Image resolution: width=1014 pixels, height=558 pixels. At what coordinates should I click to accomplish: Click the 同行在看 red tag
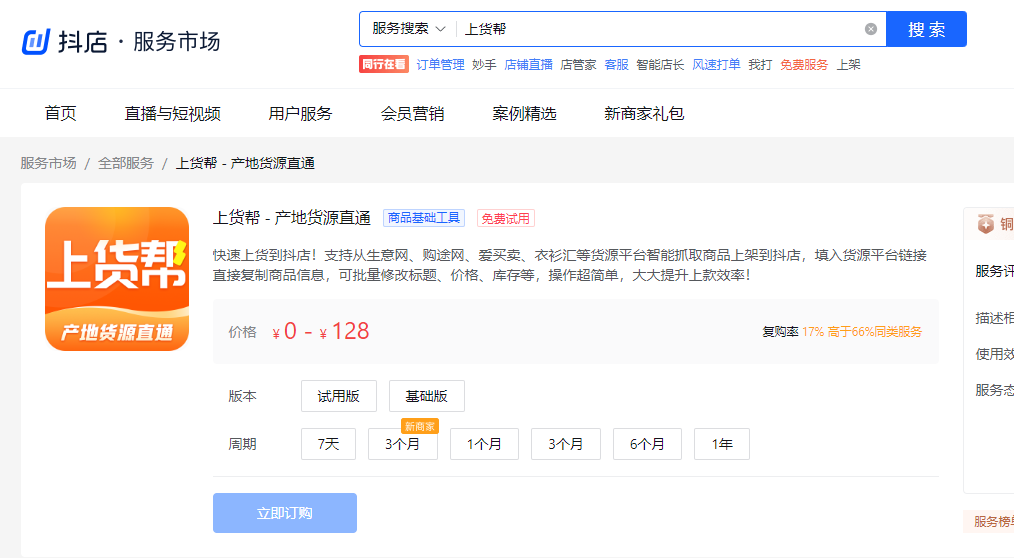383,65
